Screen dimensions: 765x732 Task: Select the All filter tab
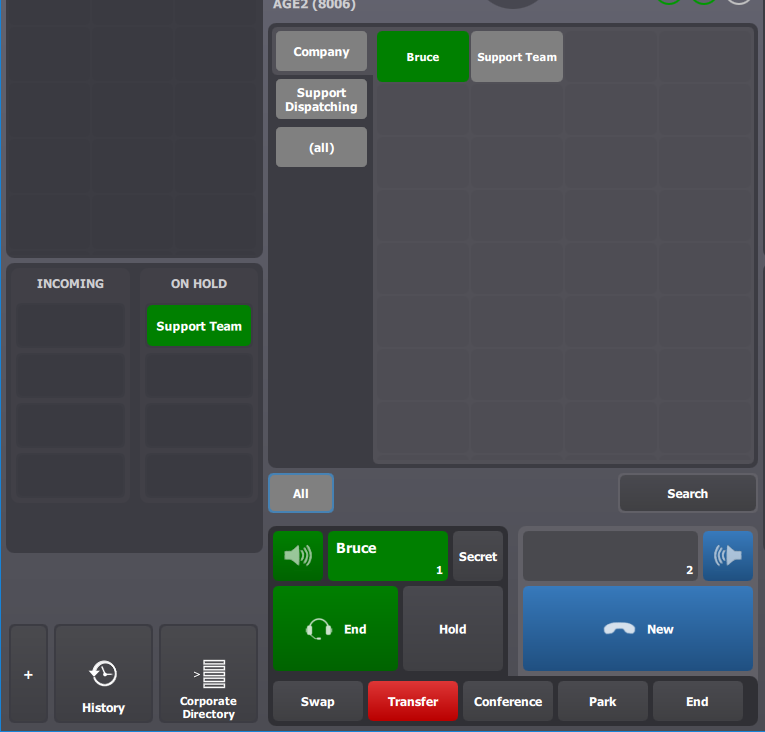click(301, 493)
